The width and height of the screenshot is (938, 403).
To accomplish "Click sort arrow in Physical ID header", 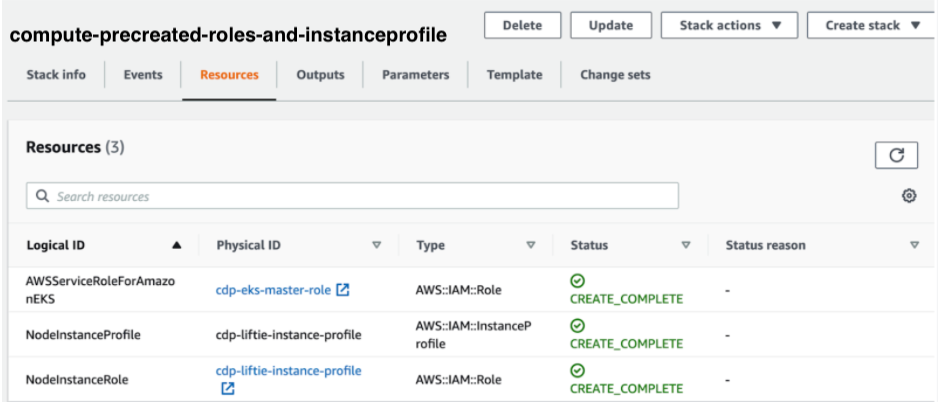I will 377,245.
